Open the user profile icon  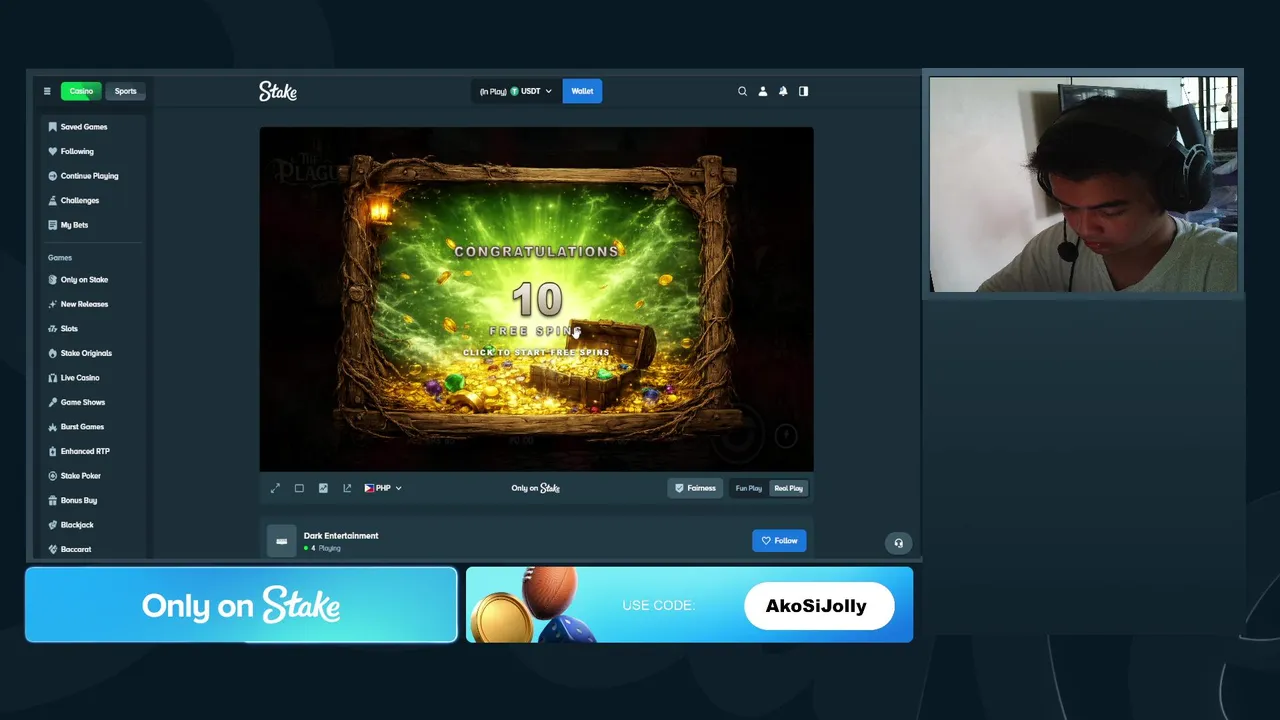click(x=763, y=91)
